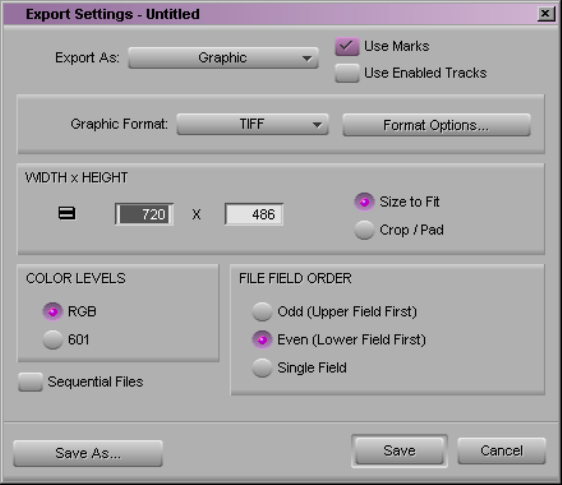Open the Export As dropdown

(x=223, y=58)
